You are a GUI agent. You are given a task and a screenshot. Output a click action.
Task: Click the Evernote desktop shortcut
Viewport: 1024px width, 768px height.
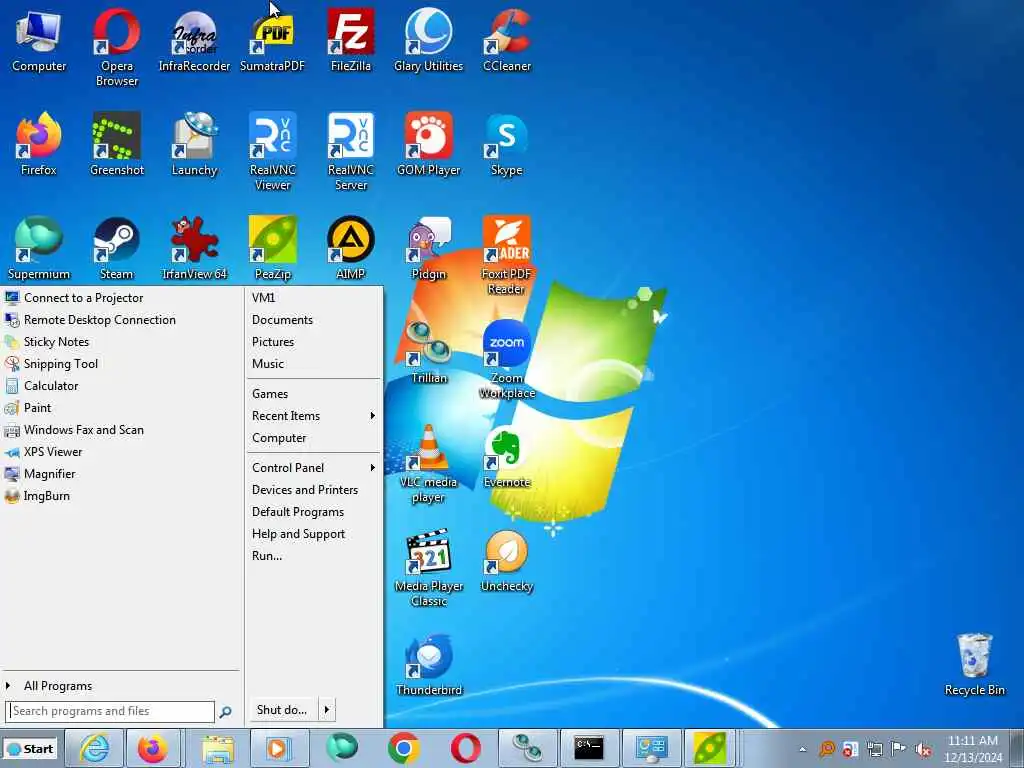[x=507, y=457]
